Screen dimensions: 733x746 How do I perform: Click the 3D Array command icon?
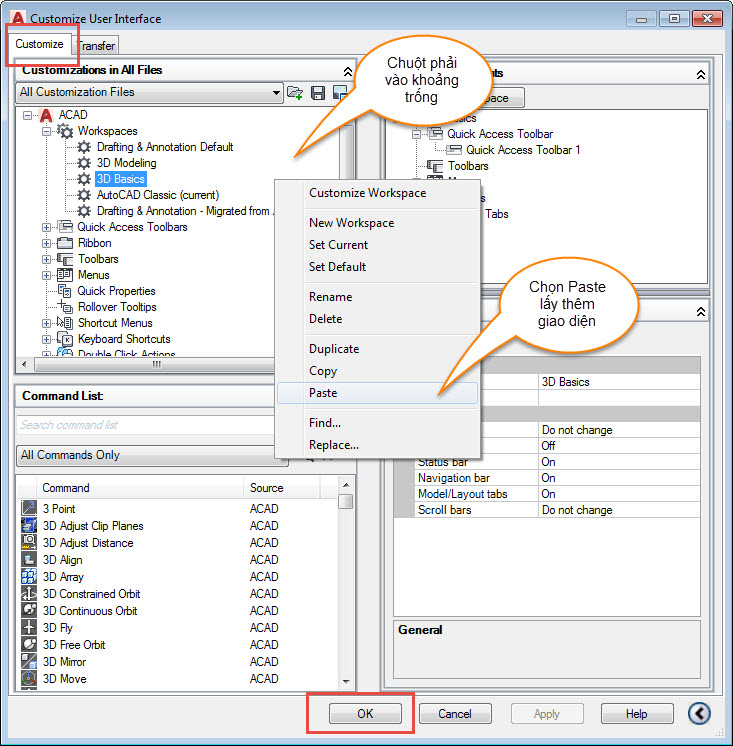29,577
